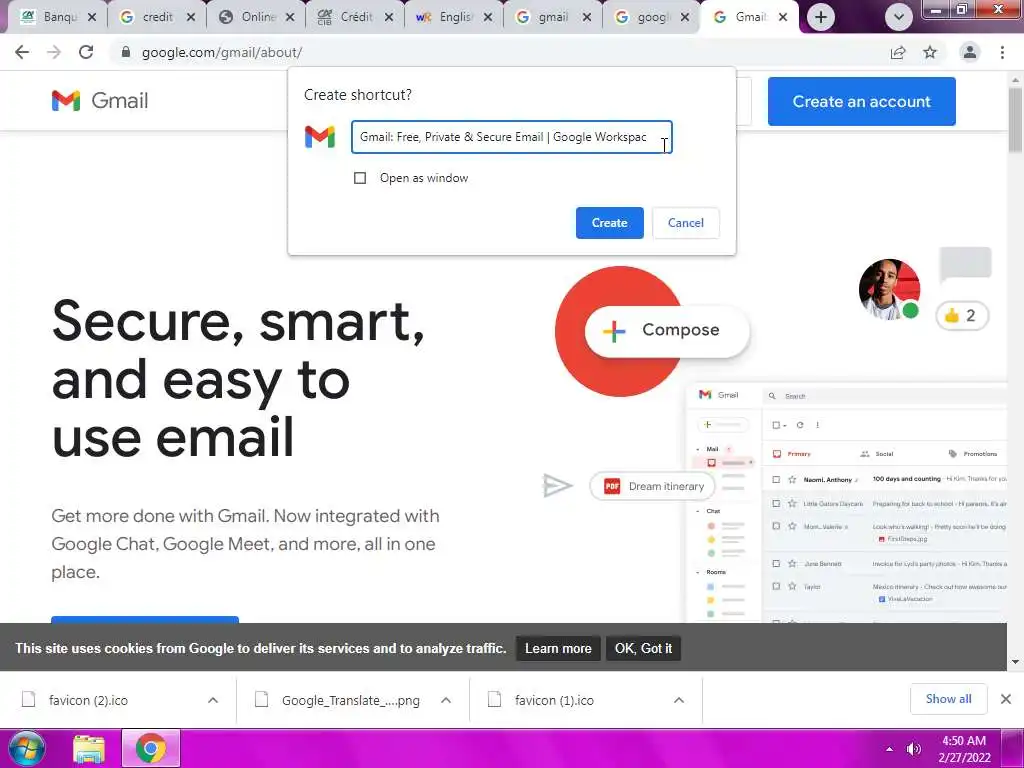The image size is (1024, 768).
Task: Show hidden system tray icons
Action: [889, 749]
